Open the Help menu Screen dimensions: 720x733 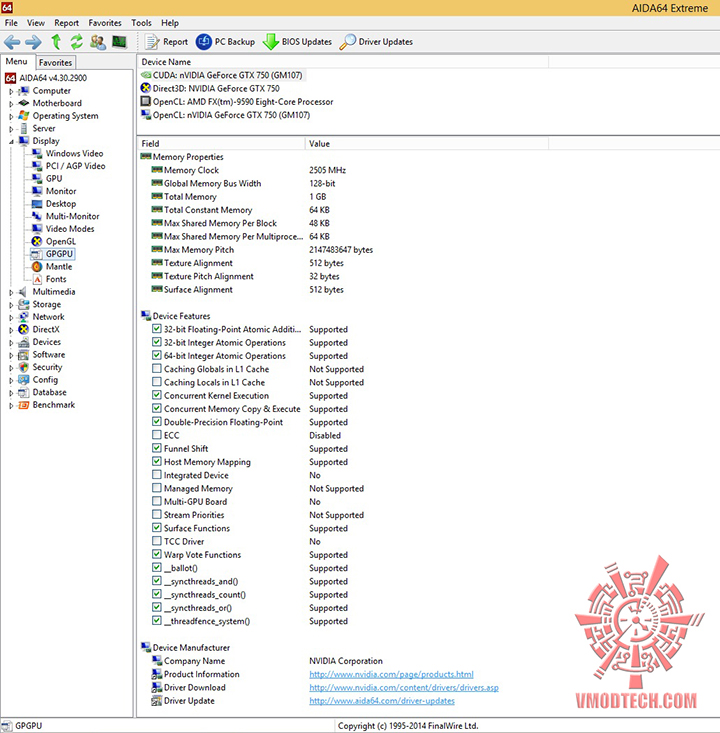(x=170, y=23)
